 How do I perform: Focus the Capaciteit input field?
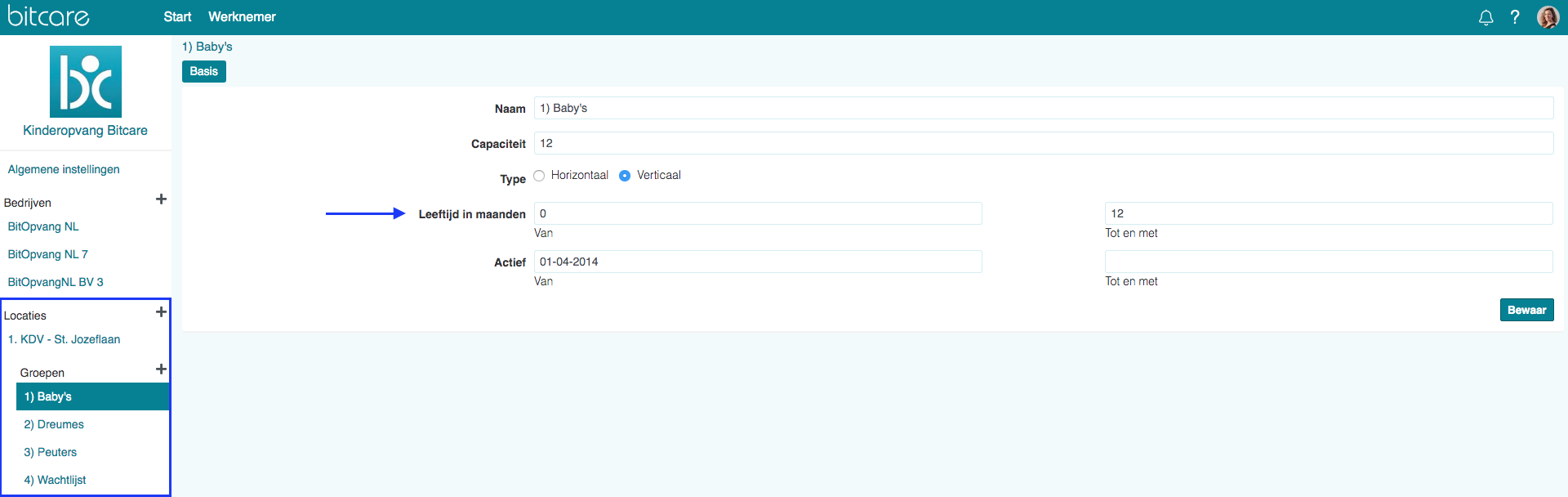click(1044, 143)
